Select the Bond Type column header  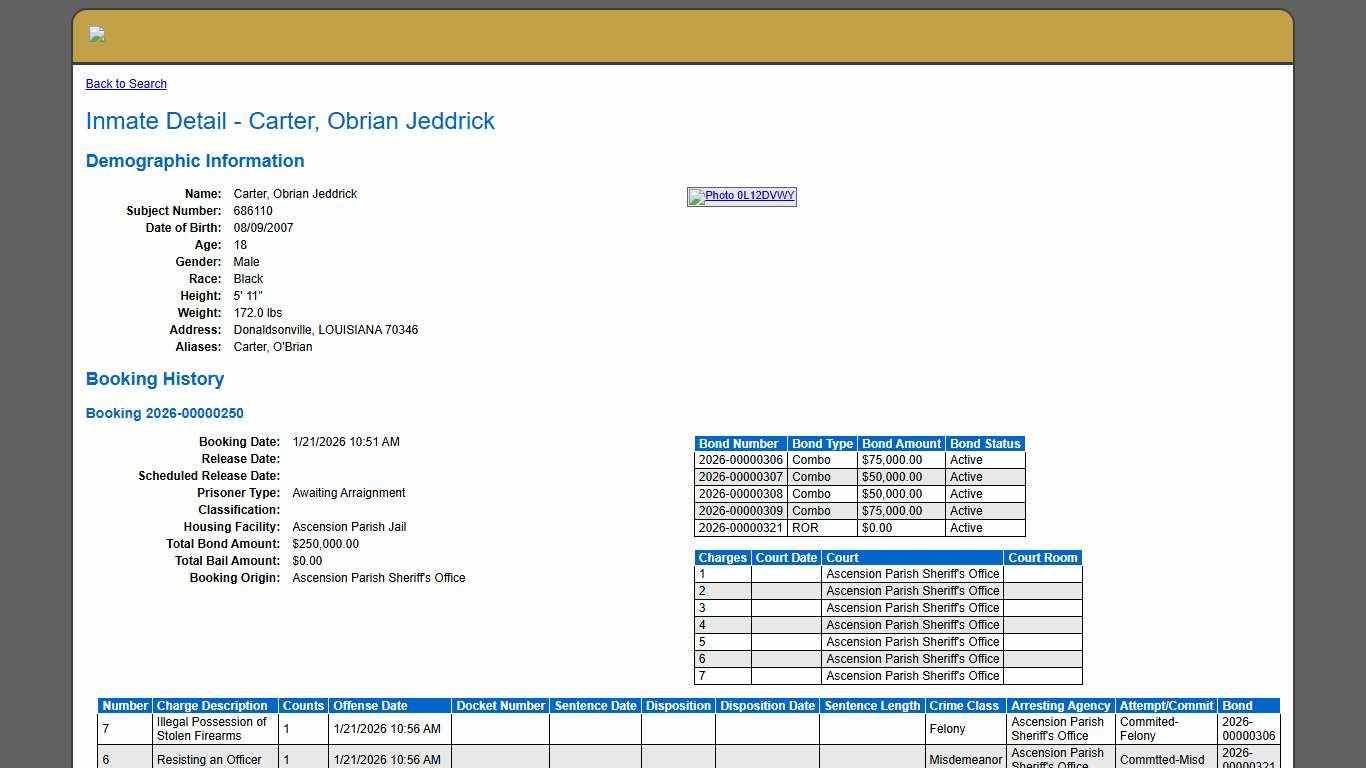(x=822, y=444)
